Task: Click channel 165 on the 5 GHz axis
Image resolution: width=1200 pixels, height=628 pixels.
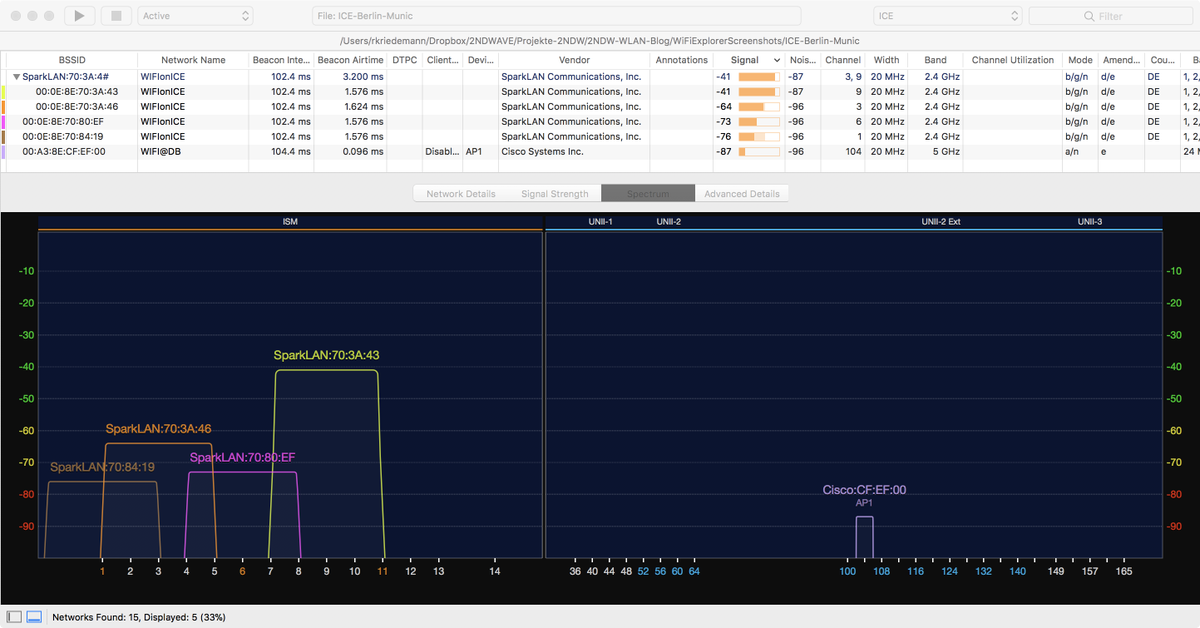Action: (1122, 571)
